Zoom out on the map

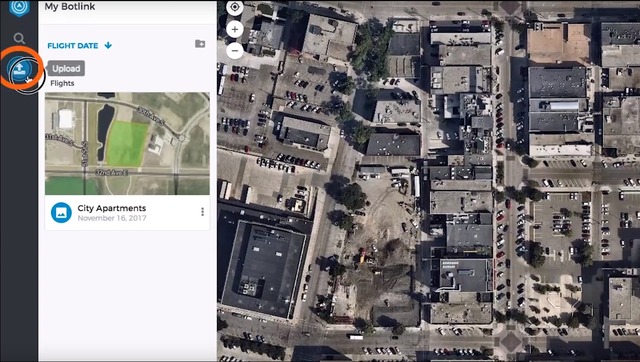235,51
